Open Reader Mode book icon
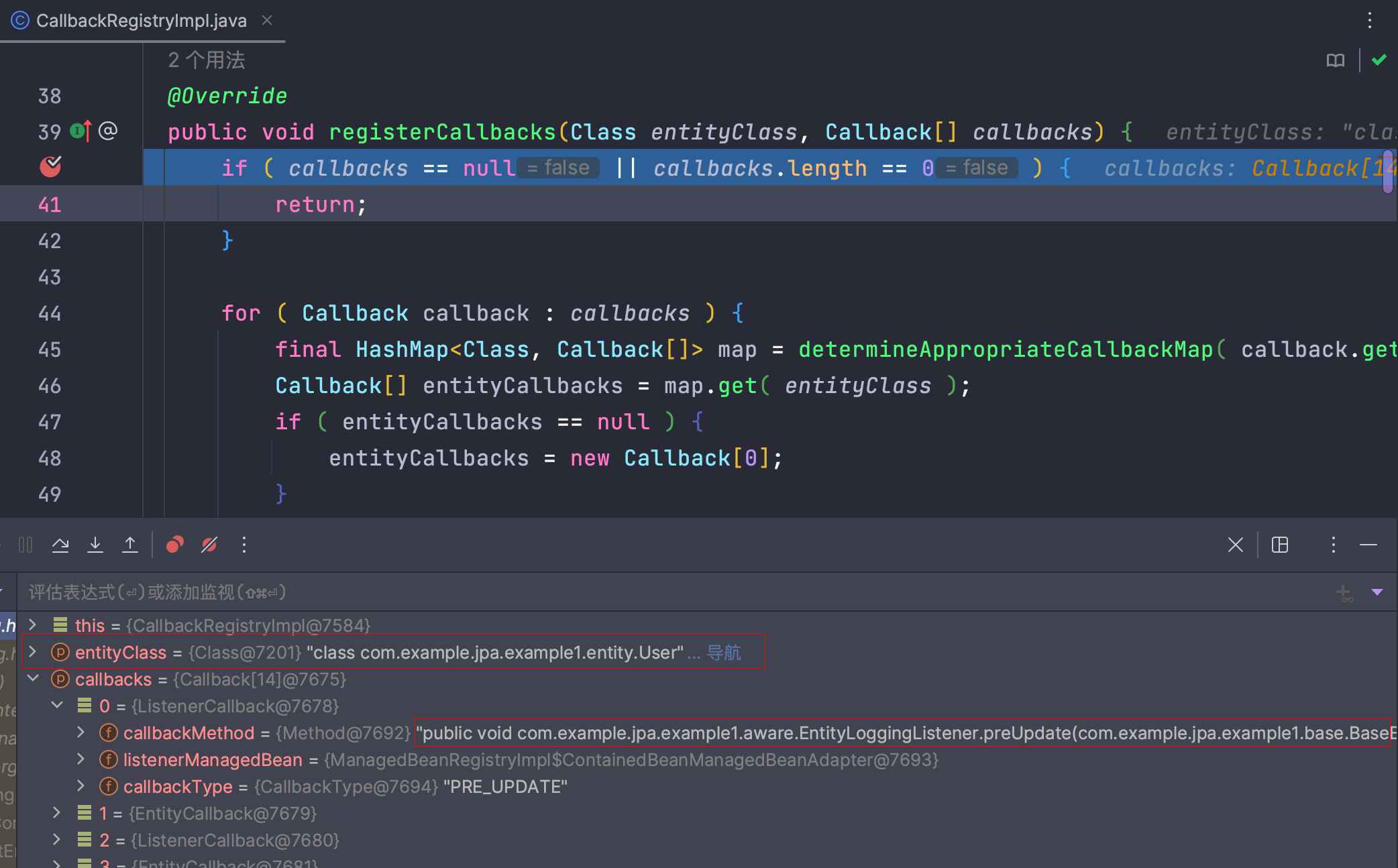Screen dimensions: 1398x868 click(x=1335, y=60)
